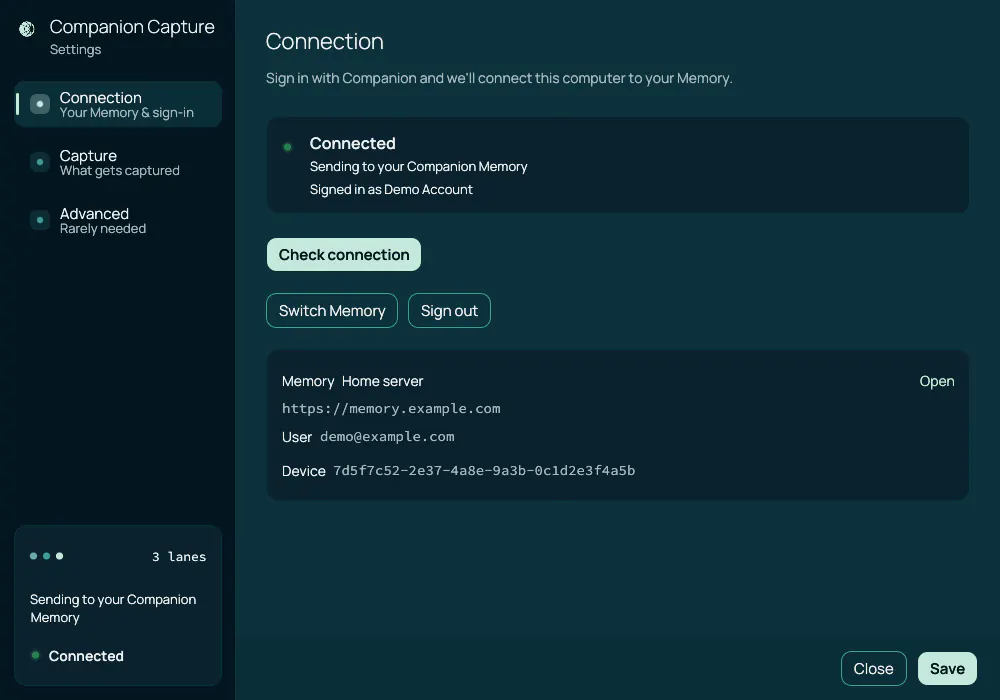
Task: Click the demo@example.com user value
Action: coord(387,437)
